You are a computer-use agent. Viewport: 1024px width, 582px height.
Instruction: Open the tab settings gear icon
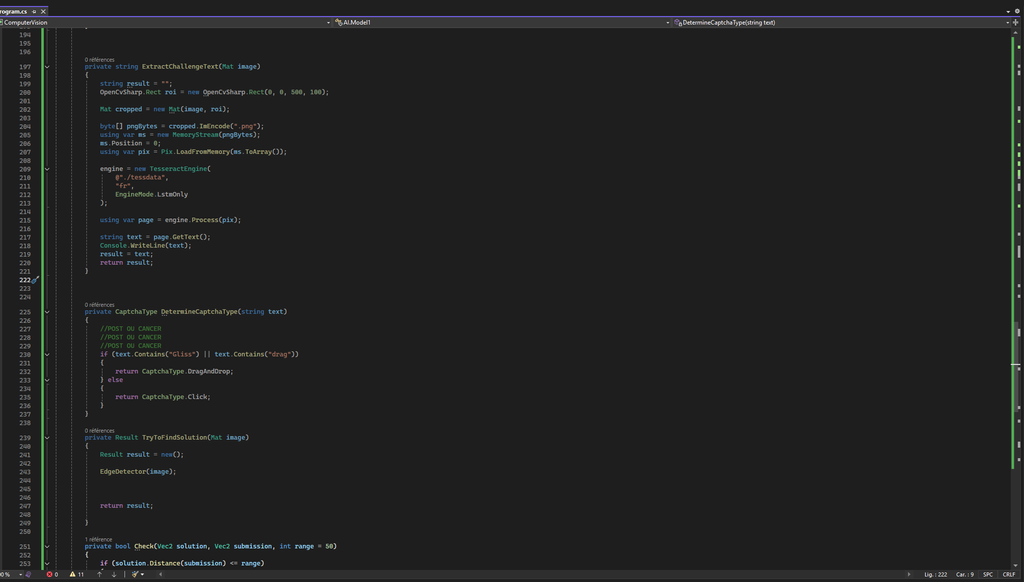pyautogui.click(x=1017, y=11)
